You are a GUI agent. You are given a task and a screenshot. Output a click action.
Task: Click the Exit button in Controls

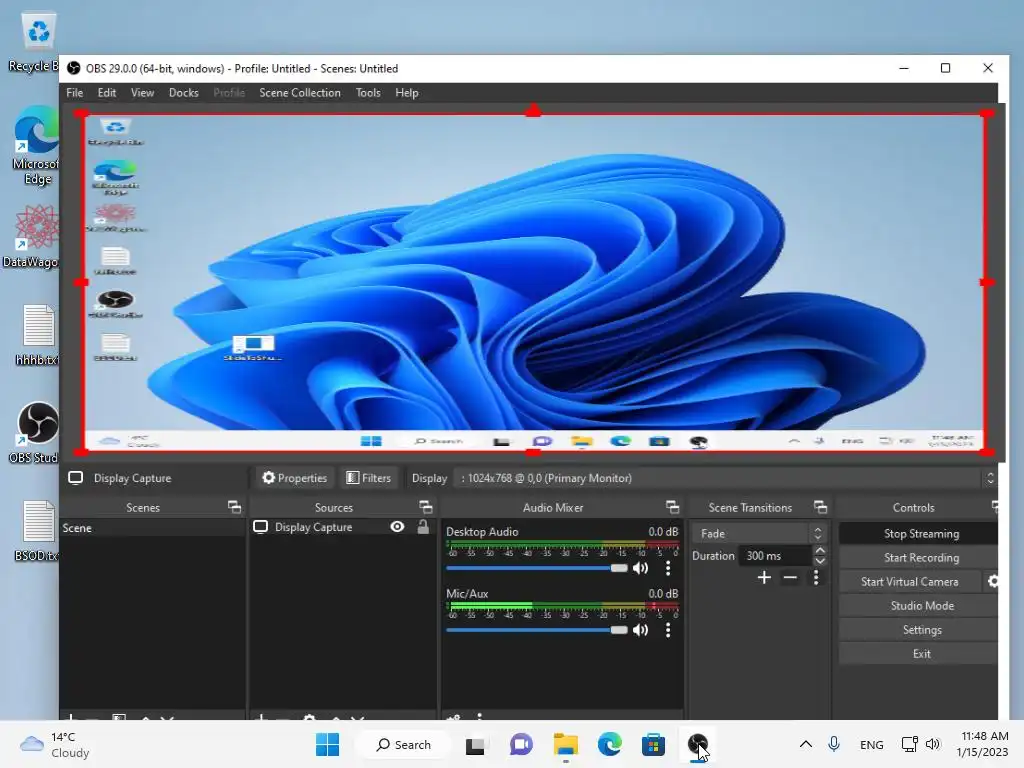919,654
